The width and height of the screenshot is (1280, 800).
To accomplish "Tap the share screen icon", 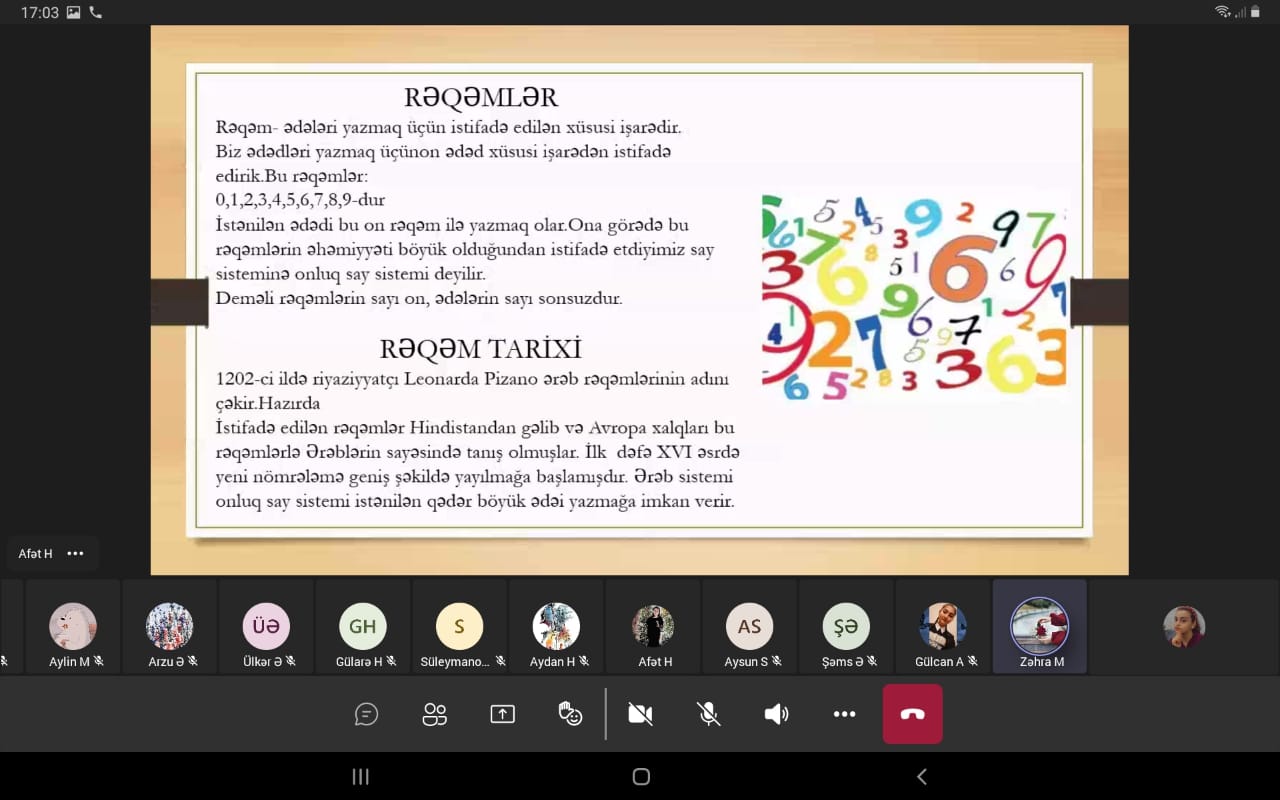I will tap(502, 714).
